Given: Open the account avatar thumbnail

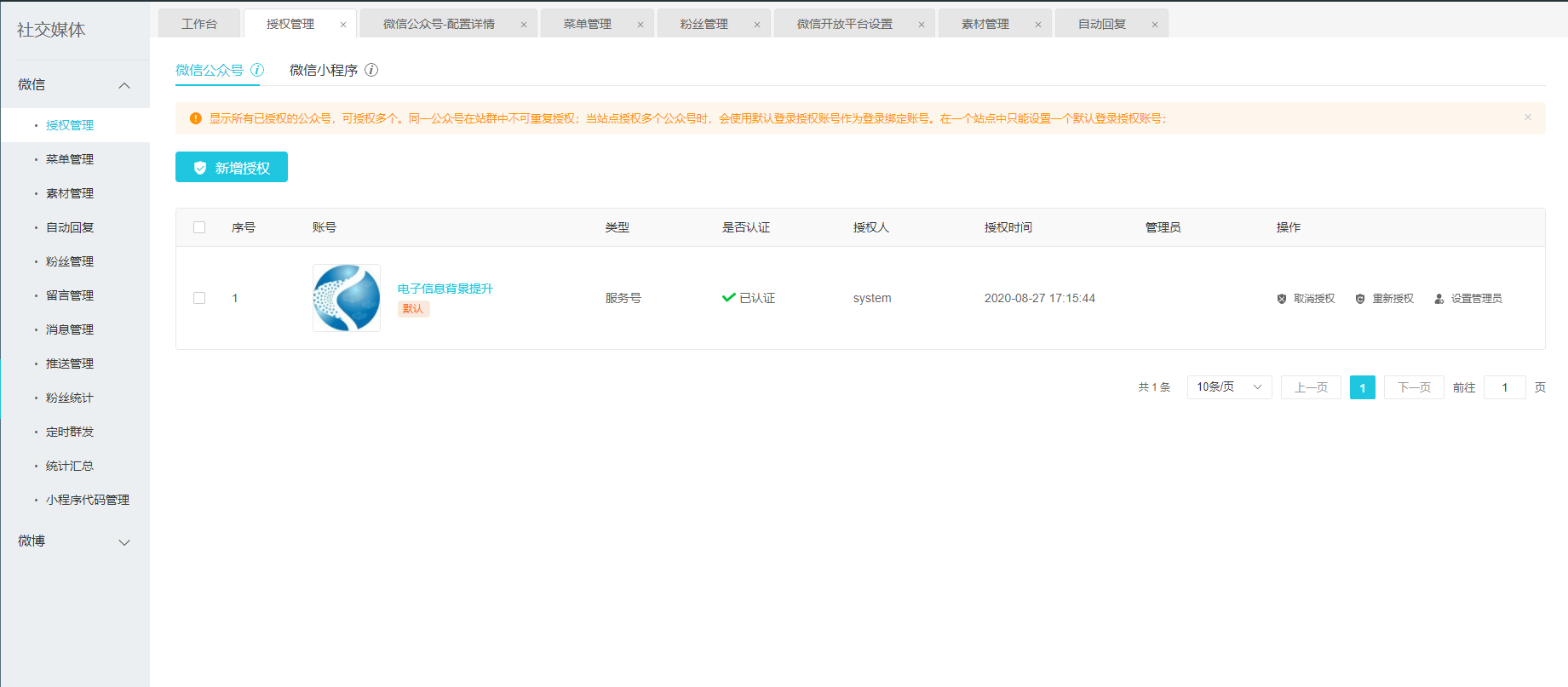Looking at the screenshot, I should tap(347, 298).
